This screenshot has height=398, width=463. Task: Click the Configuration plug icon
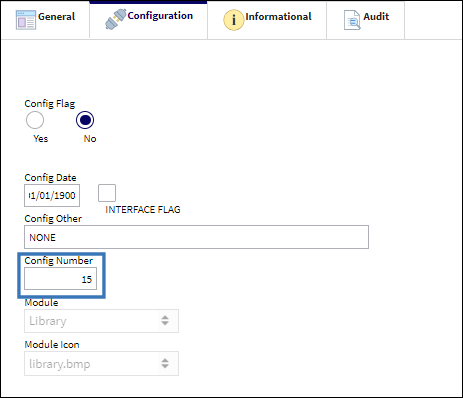pyautogui.click(x=115, y=19)
